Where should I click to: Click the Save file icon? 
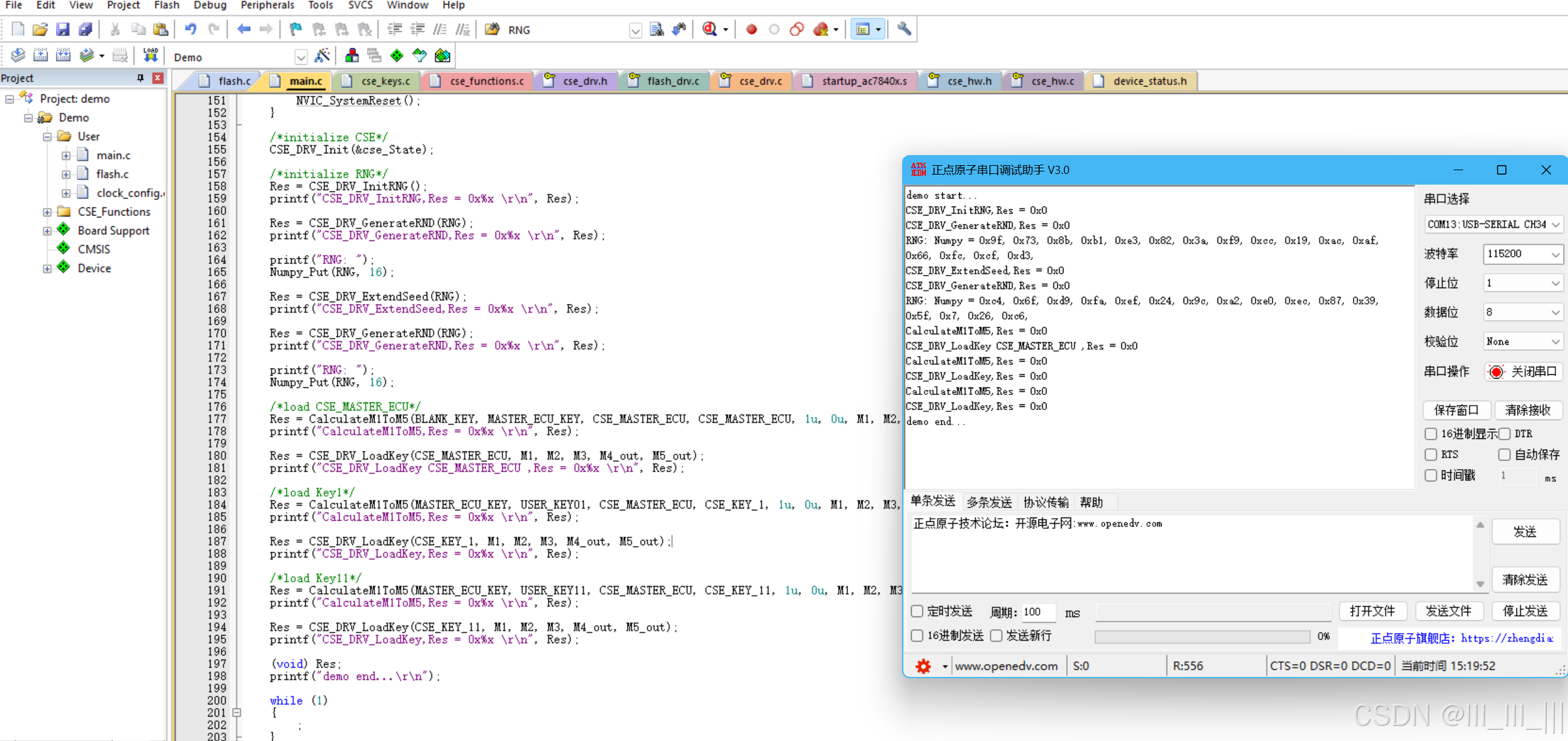pos(62,30)
